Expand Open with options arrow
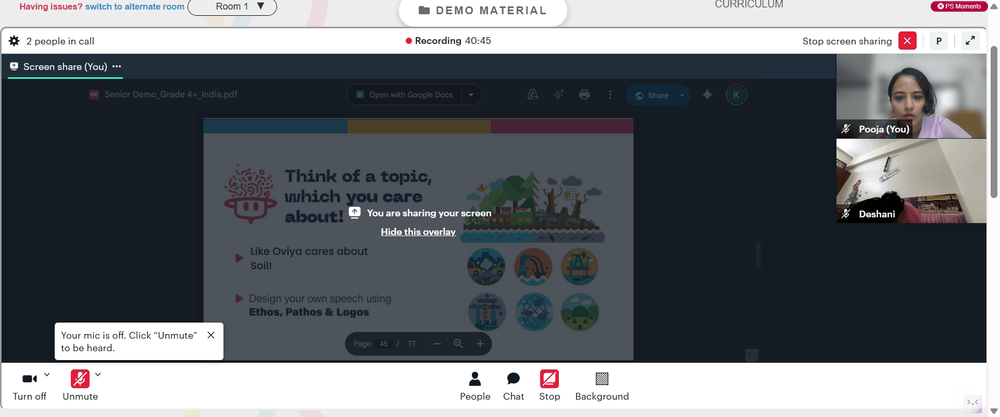Screen dimensions: 1000x417 [x=471, y=95]
